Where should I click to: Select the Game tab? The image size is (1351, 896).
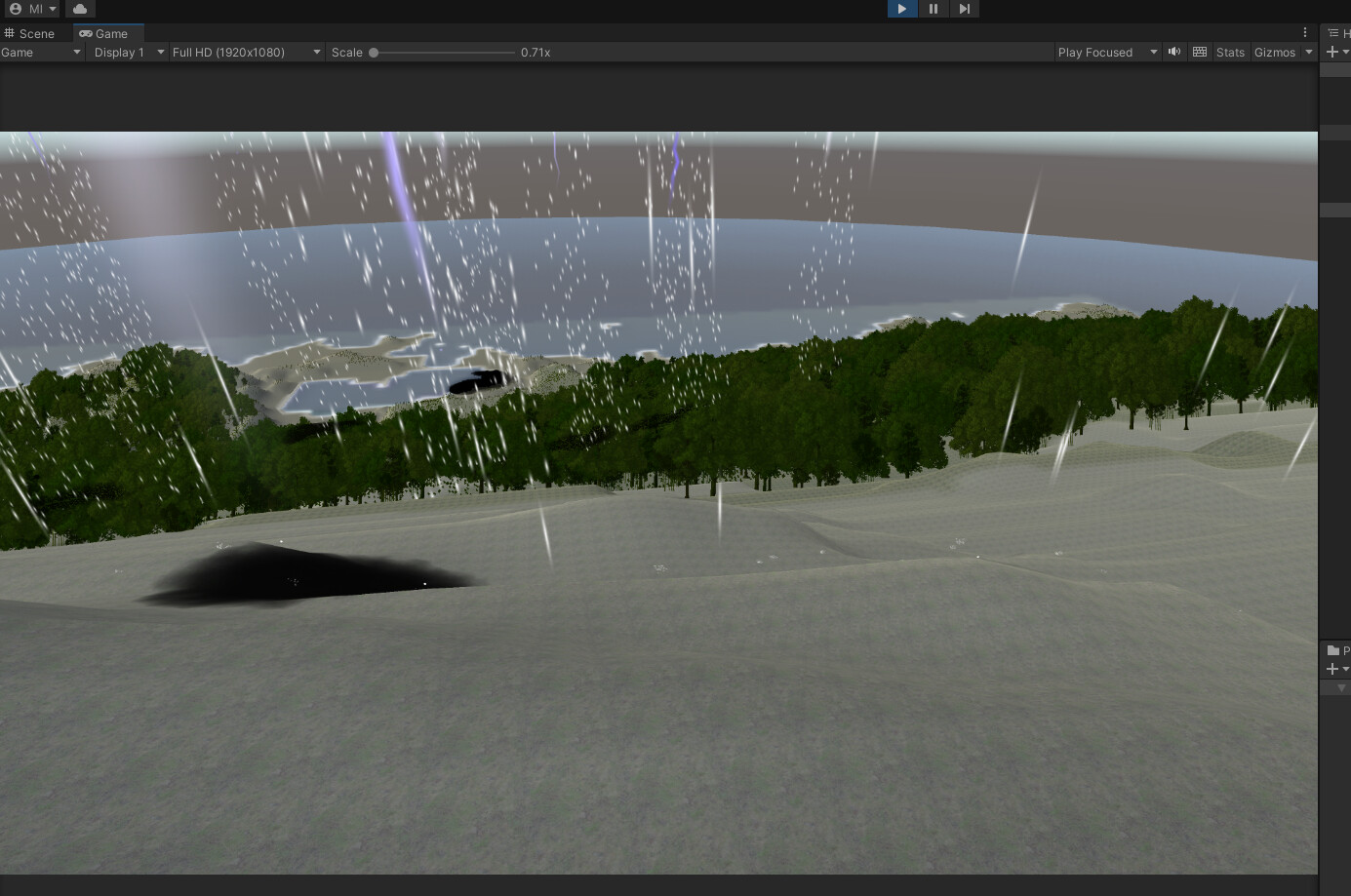107,33
